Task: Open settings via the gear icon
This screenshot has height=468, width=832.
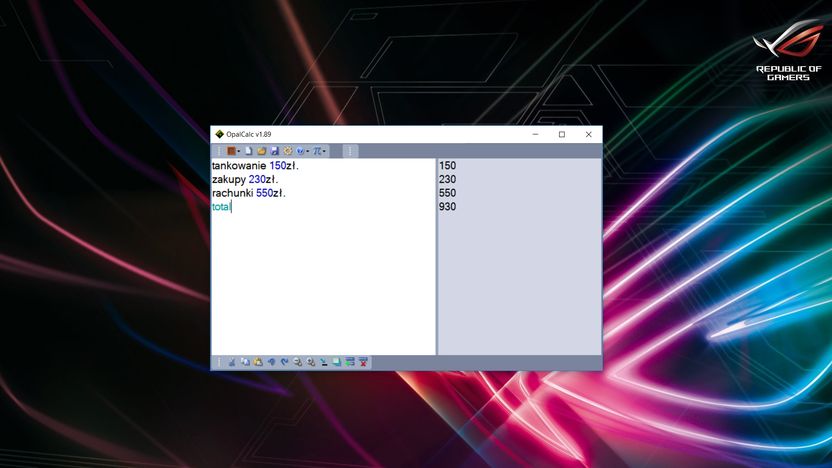Action: point(288,151)
